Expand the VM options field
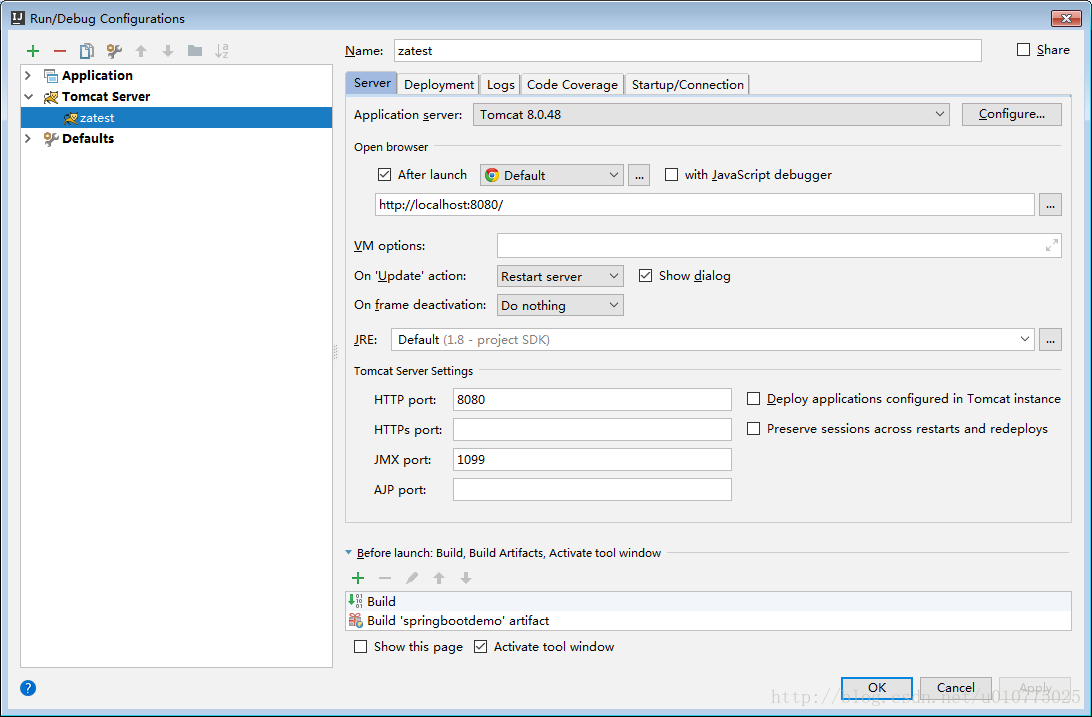This screenshot has width=1092, height=717. point(1052,245)
